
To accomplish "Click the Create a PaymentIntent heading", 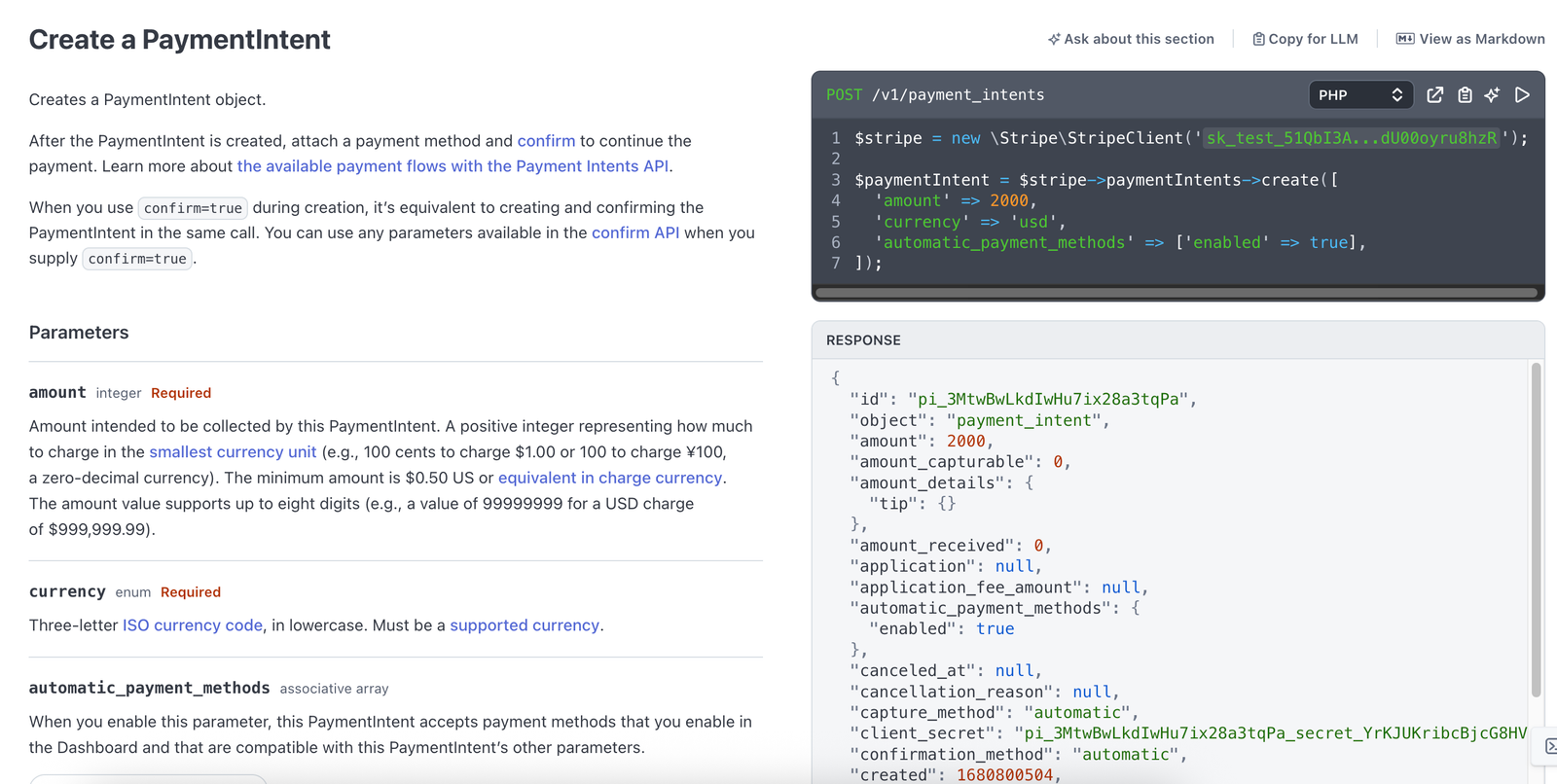I will tap(179, 39).
